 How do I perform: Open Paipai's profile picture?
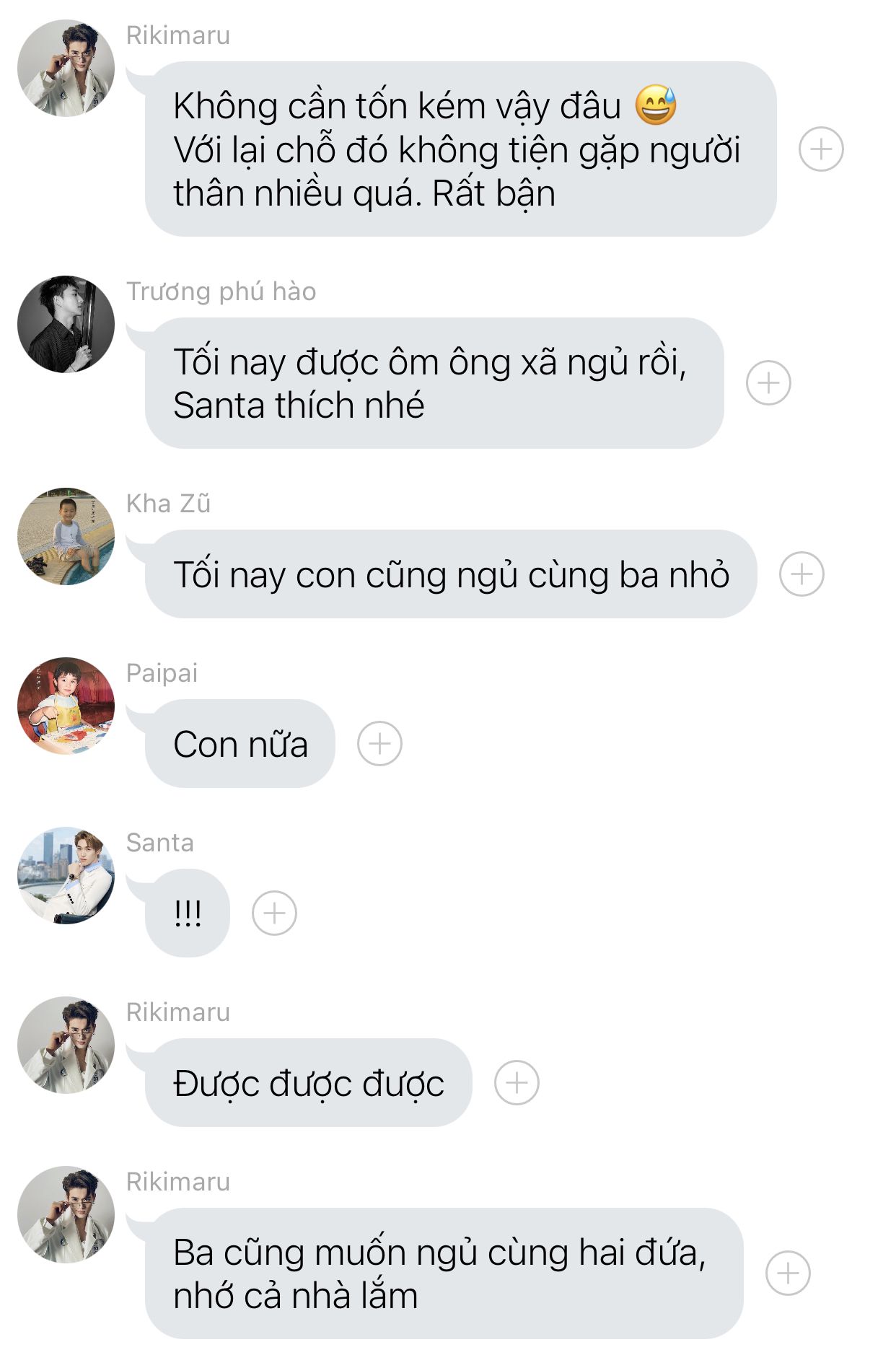pos(66,706)
